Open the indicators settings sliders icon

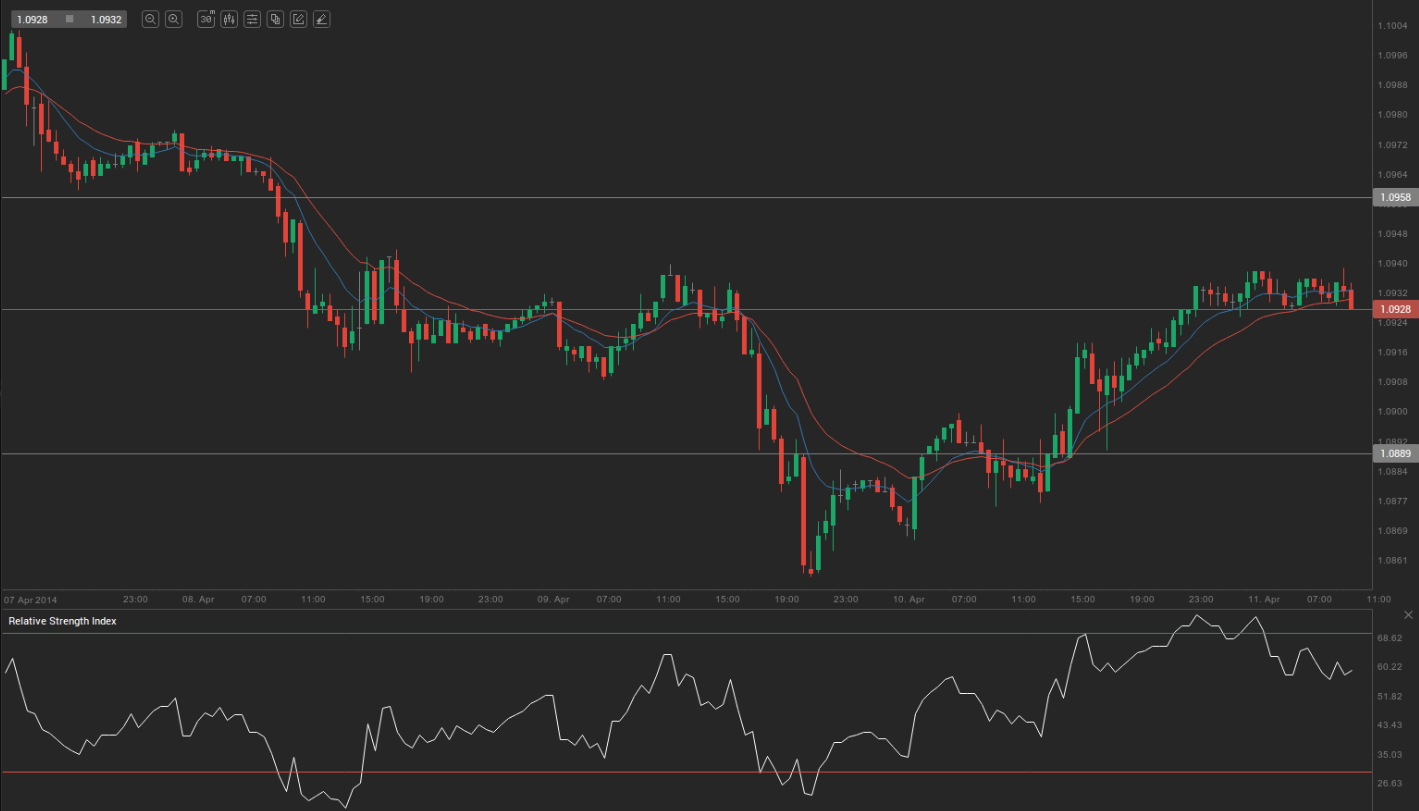[252, 19]
